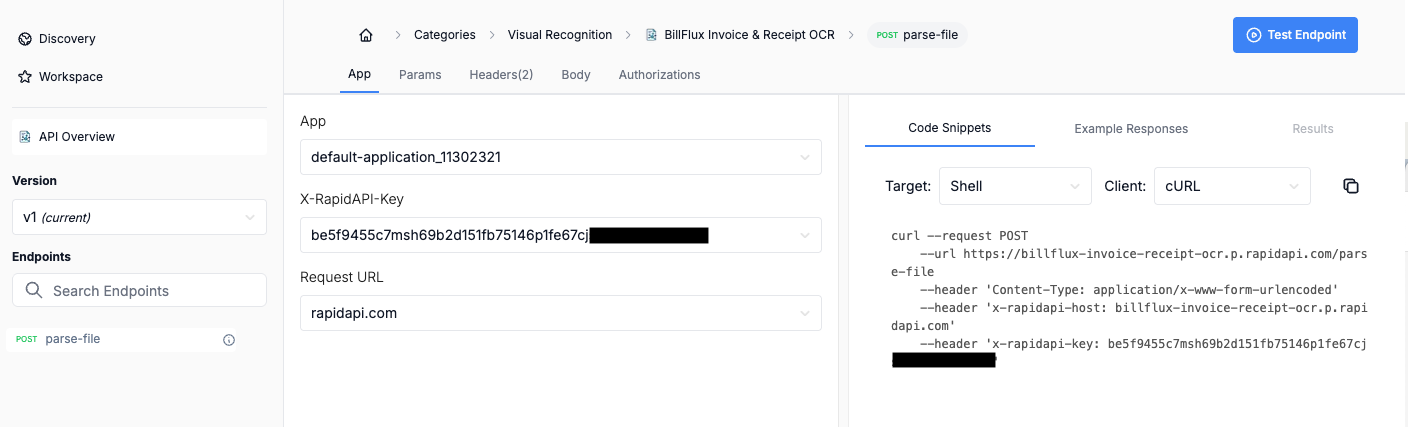Screen dimensions: 1408x427
Task: Click the Workspace star icon
Action: pos(25,77)
